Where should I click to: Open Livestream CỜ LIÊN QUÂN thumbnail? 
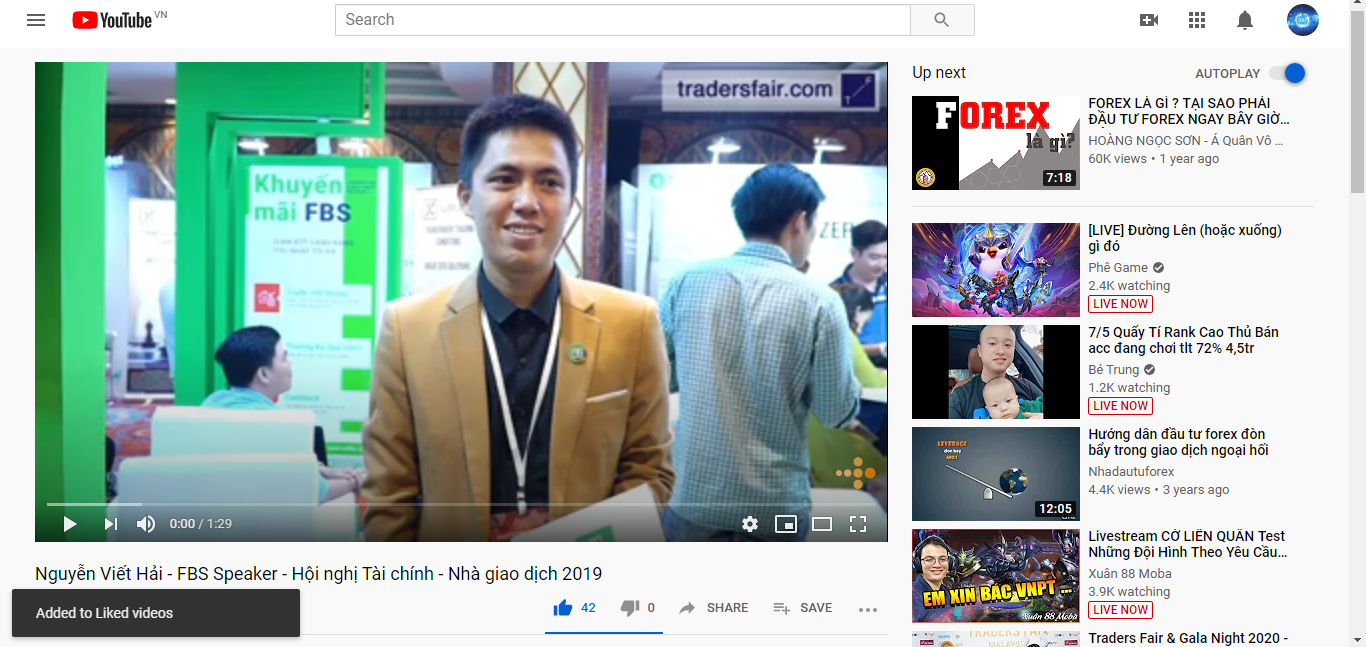[x=996, y=576]
